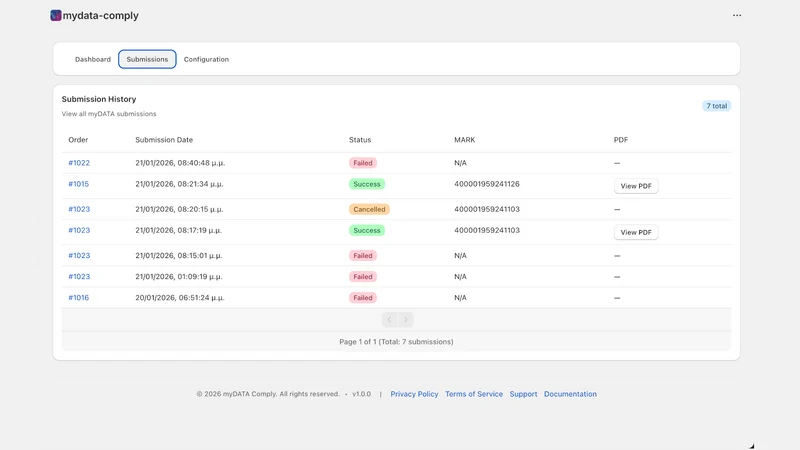Select MARK 400001959241126 text

tap(487, 184)
